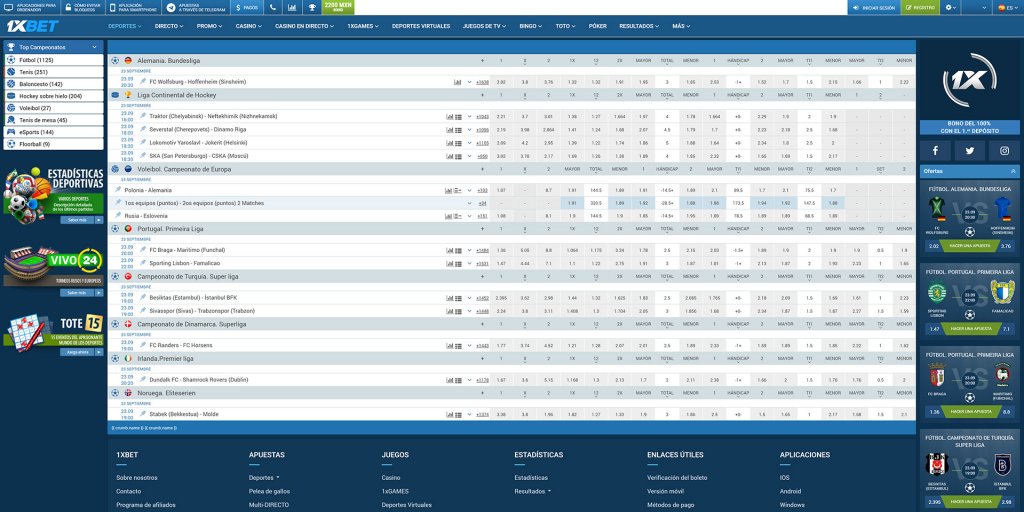Open the trophy icon in top bar
The width and height of the screenshot is (1024, 512).
[312, 7]
